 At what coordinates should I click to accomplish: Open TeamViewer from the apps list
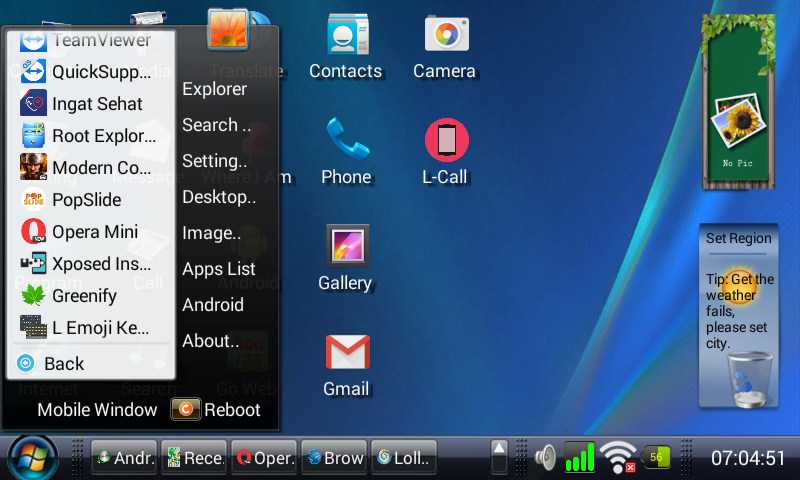point(91,40)
